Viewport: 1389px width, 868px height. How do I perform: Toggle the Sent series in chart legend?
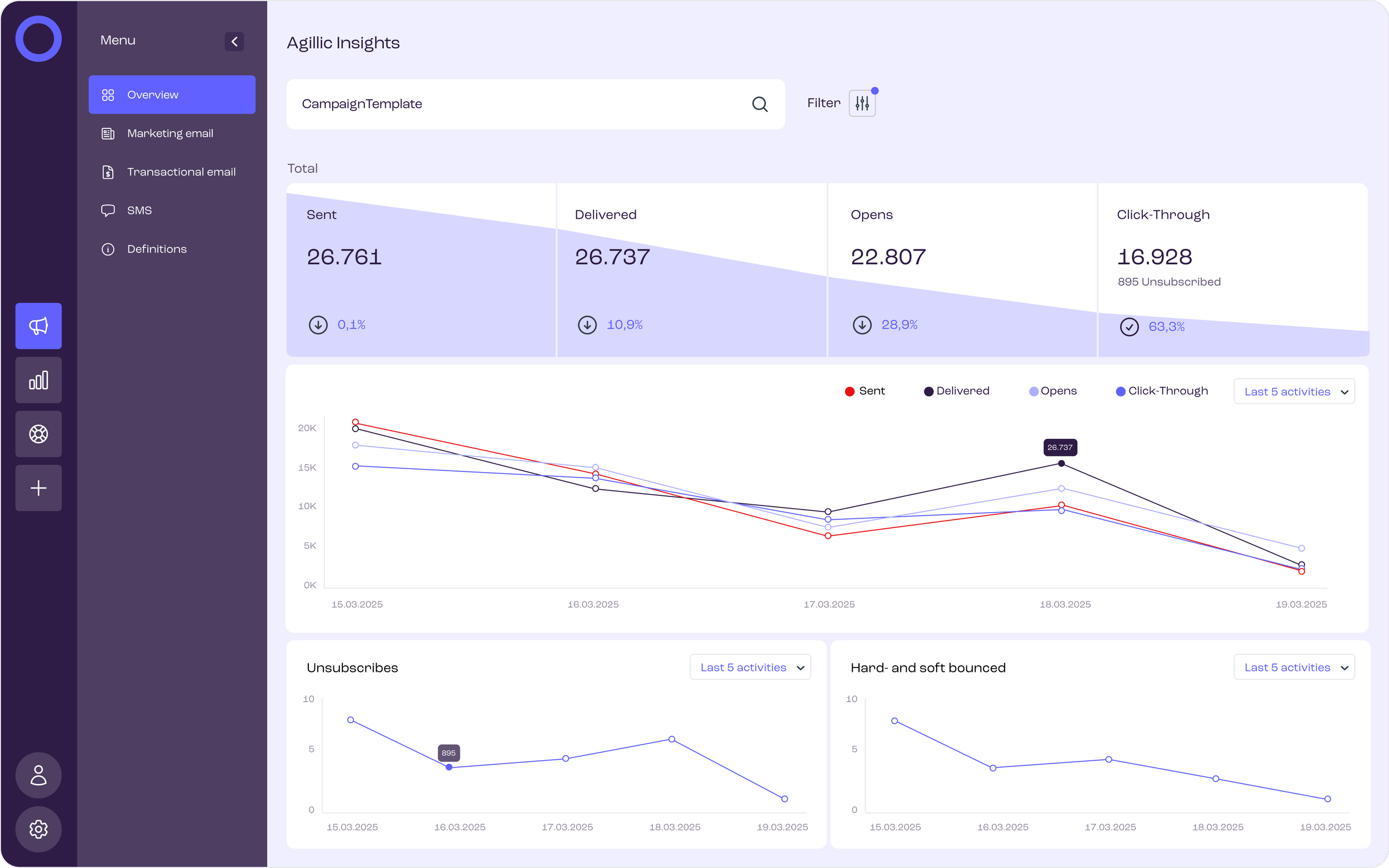865,391
